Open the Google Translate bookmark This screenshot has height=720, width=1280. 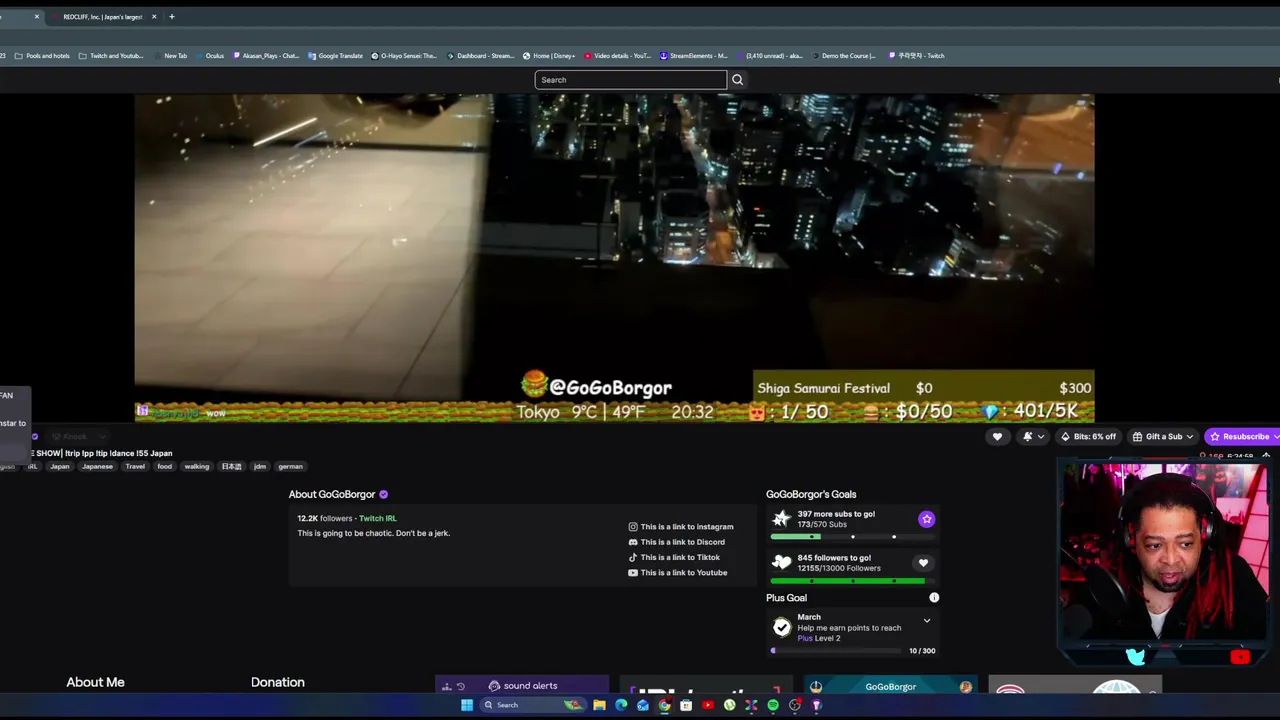(335, 56)
